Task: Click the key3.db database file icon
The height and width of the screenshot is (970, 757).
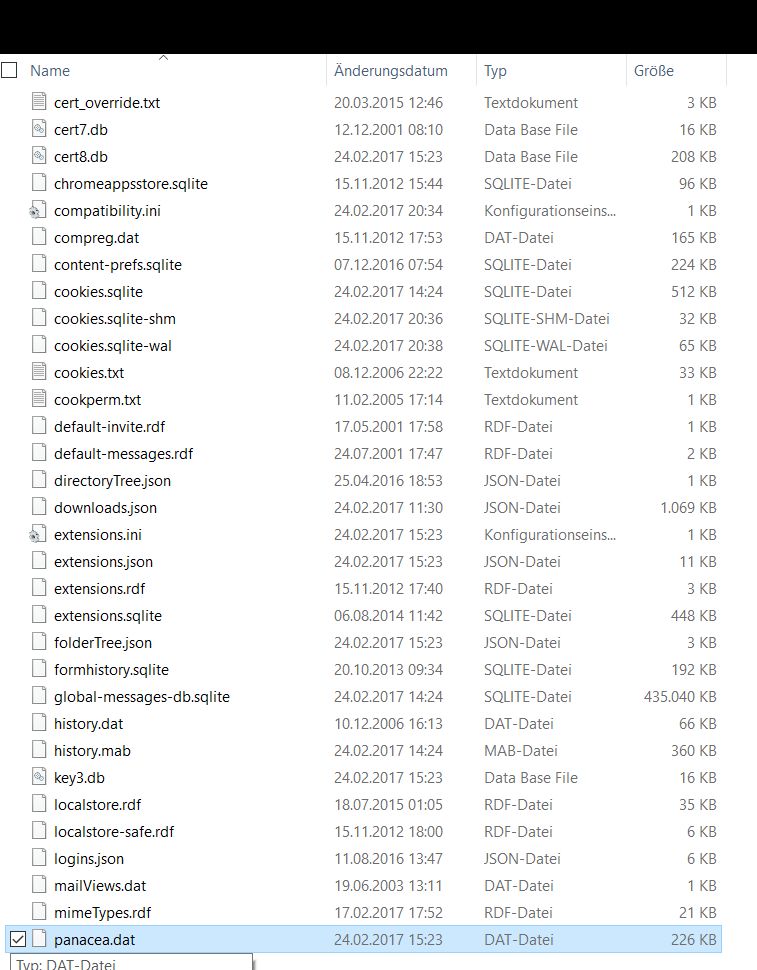Action: 39,777
